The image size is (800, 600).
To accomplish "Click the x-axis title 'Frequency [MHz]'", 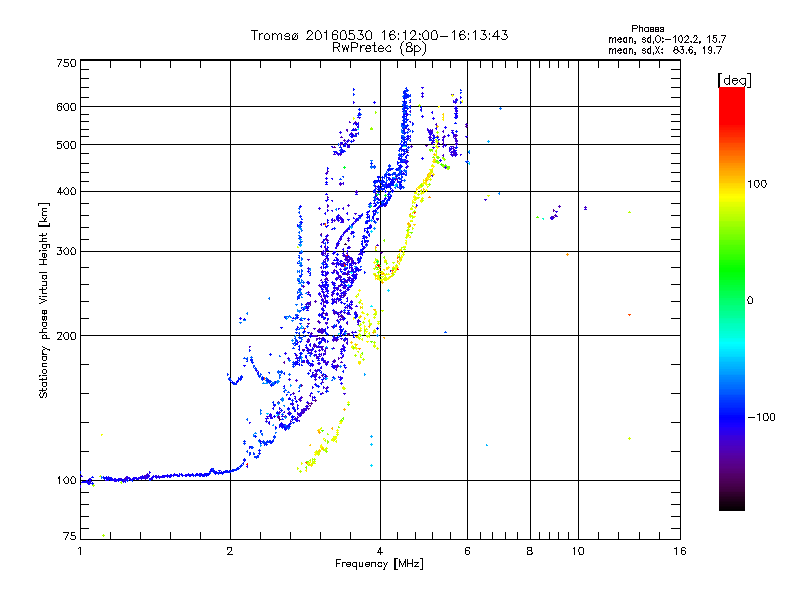I will click(x=379, y=564).
